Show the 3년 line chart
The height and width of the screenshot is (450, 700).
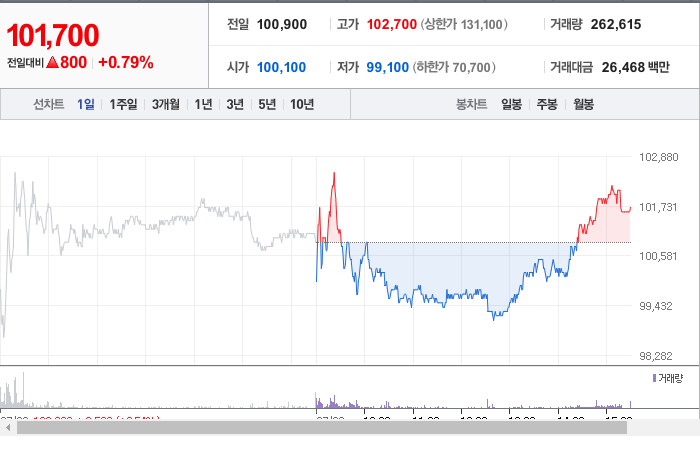(x=235, y=104)
